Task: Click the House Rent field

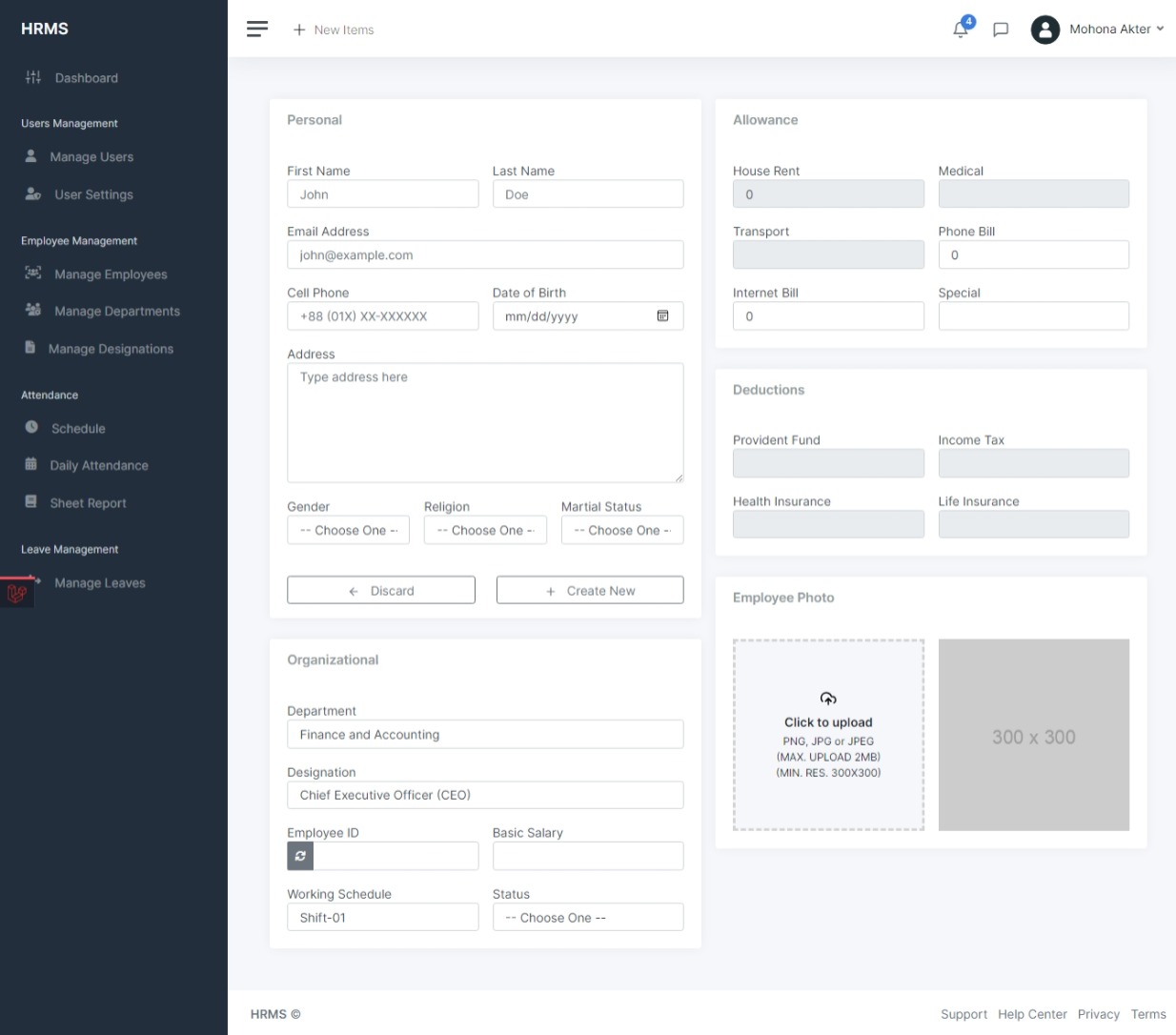Action: tap(828, 193)
